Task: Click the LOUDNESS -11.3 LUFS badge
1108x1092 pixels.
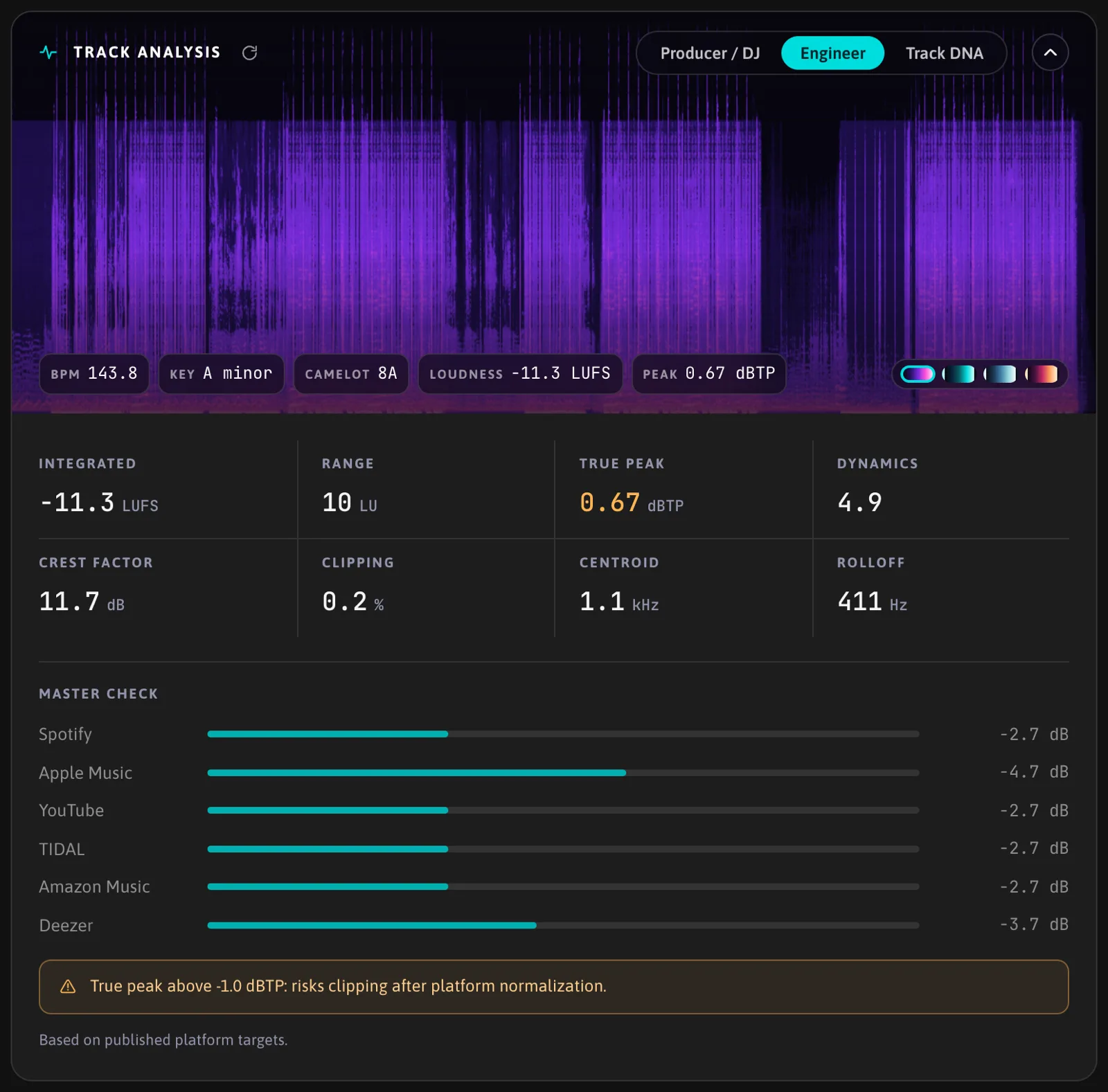Action: 520,374
